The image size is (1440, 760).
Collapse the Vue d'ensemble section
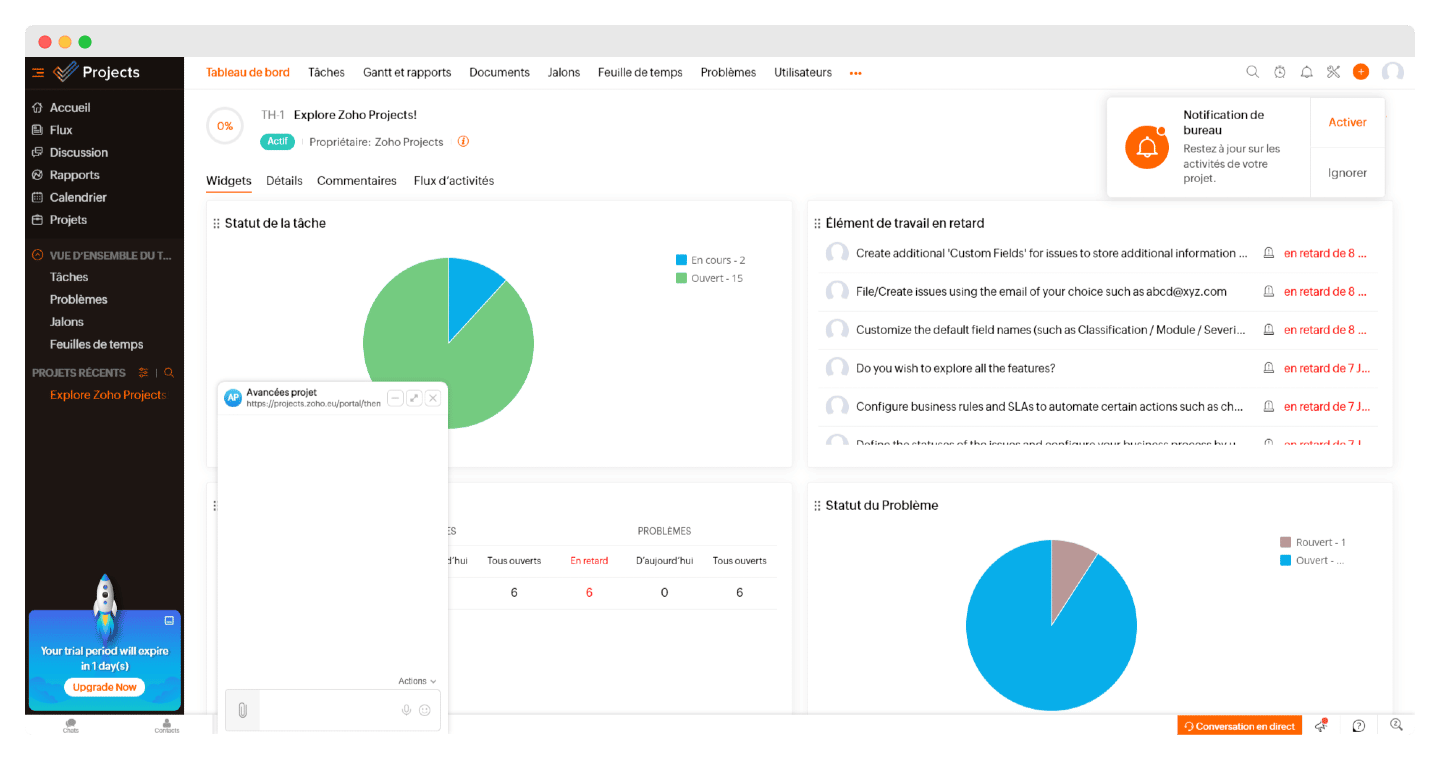point(38,255)
